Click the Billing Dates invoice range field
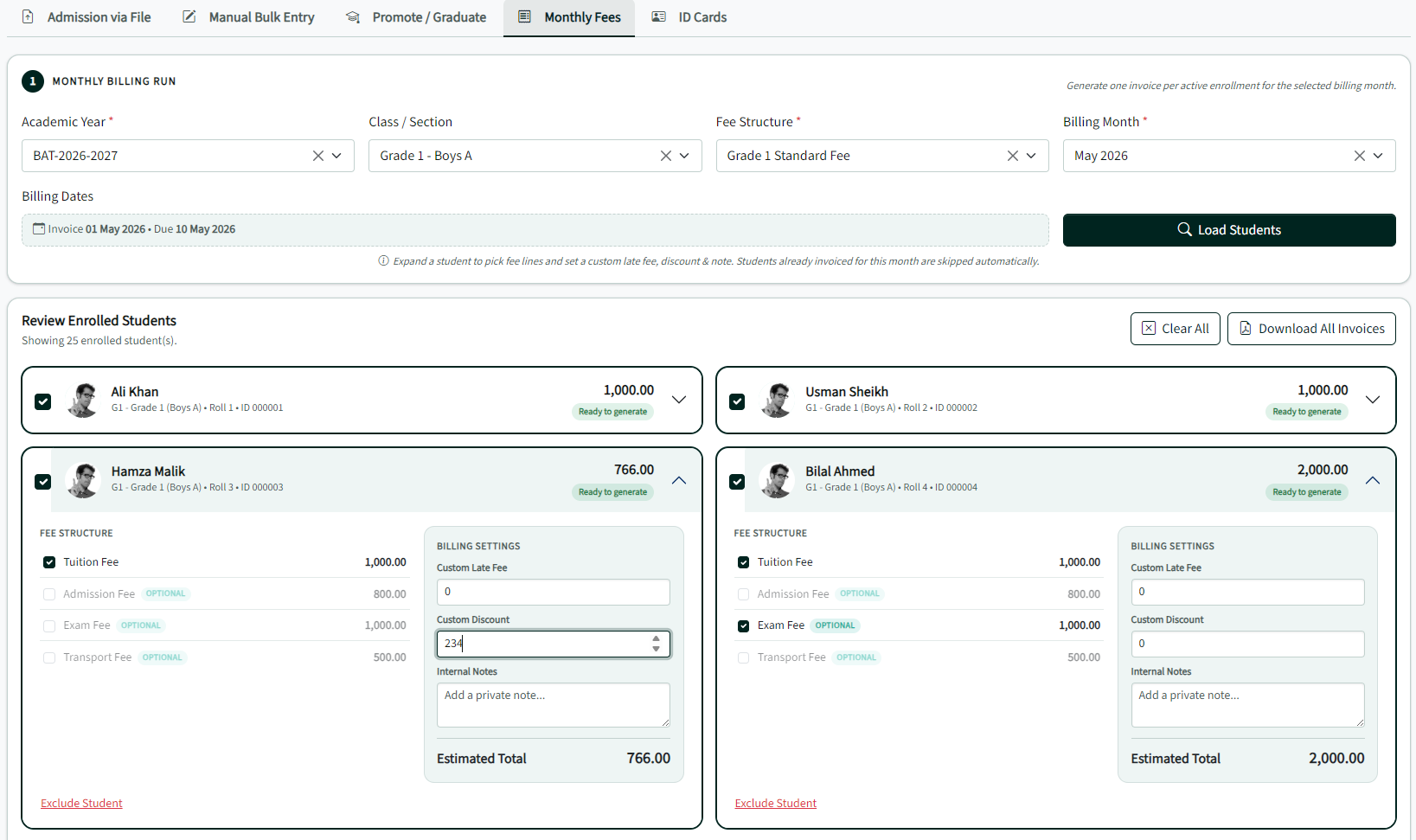The image size is (1416, 840). pos(535,230)
